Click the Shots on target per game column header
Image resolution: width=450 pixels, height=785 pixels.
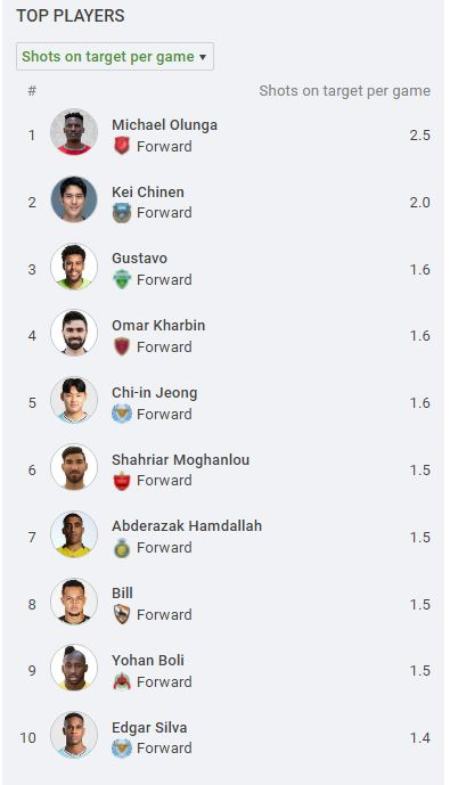tap(344, 91)
